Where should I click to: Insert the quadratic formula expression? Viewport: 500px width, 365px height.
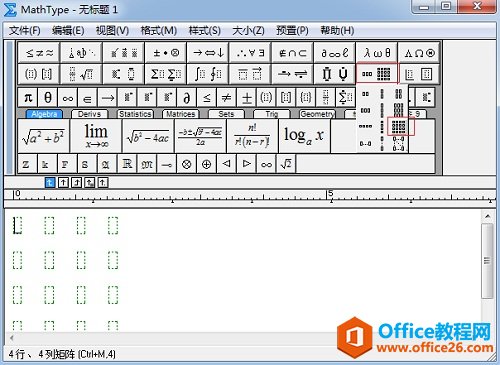click(200, 136)
